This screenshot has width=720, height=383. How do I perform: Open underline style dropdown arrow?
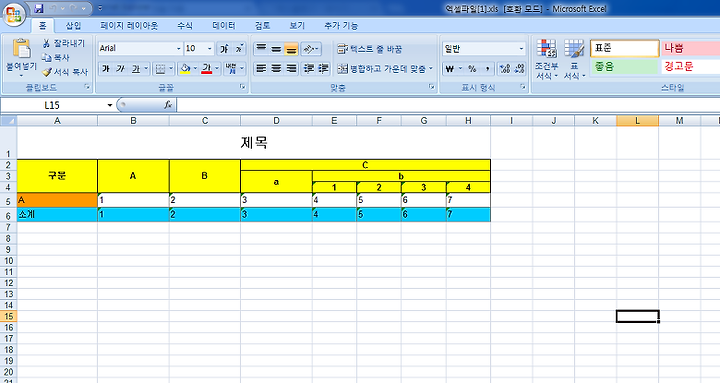(x=146, y=69)
